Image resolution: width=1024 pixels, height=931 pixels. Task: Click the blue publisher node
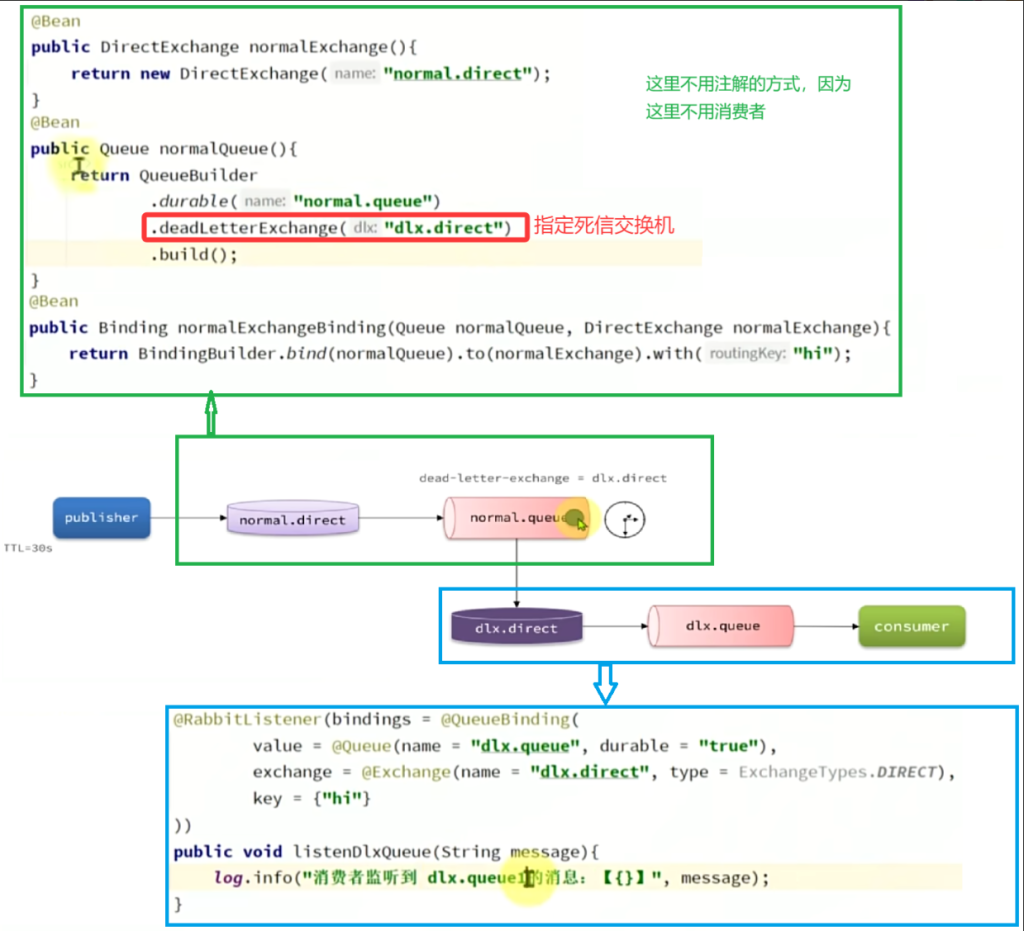click(101, 518)
